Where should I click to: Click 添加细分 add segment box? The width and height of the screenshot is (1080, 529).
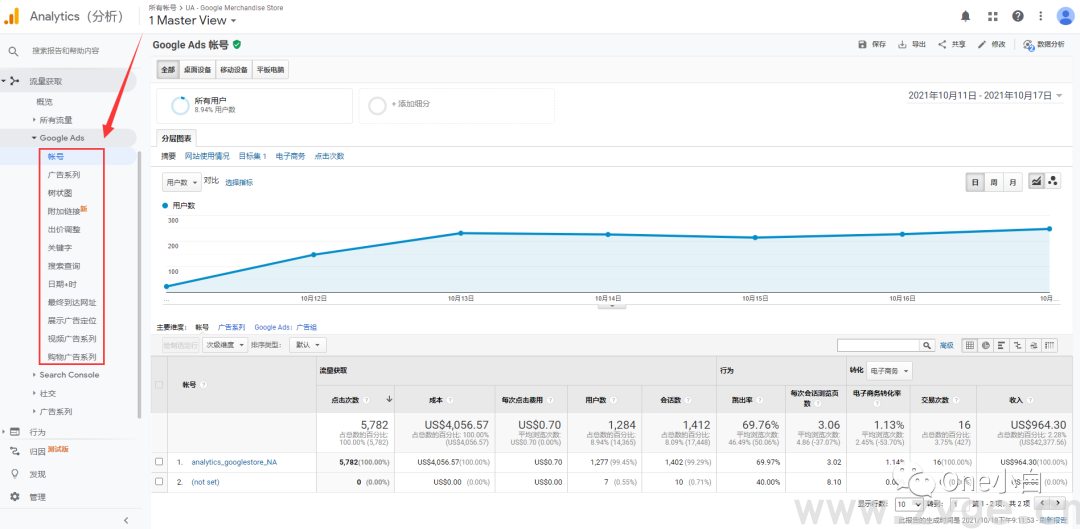click(456, 105)
